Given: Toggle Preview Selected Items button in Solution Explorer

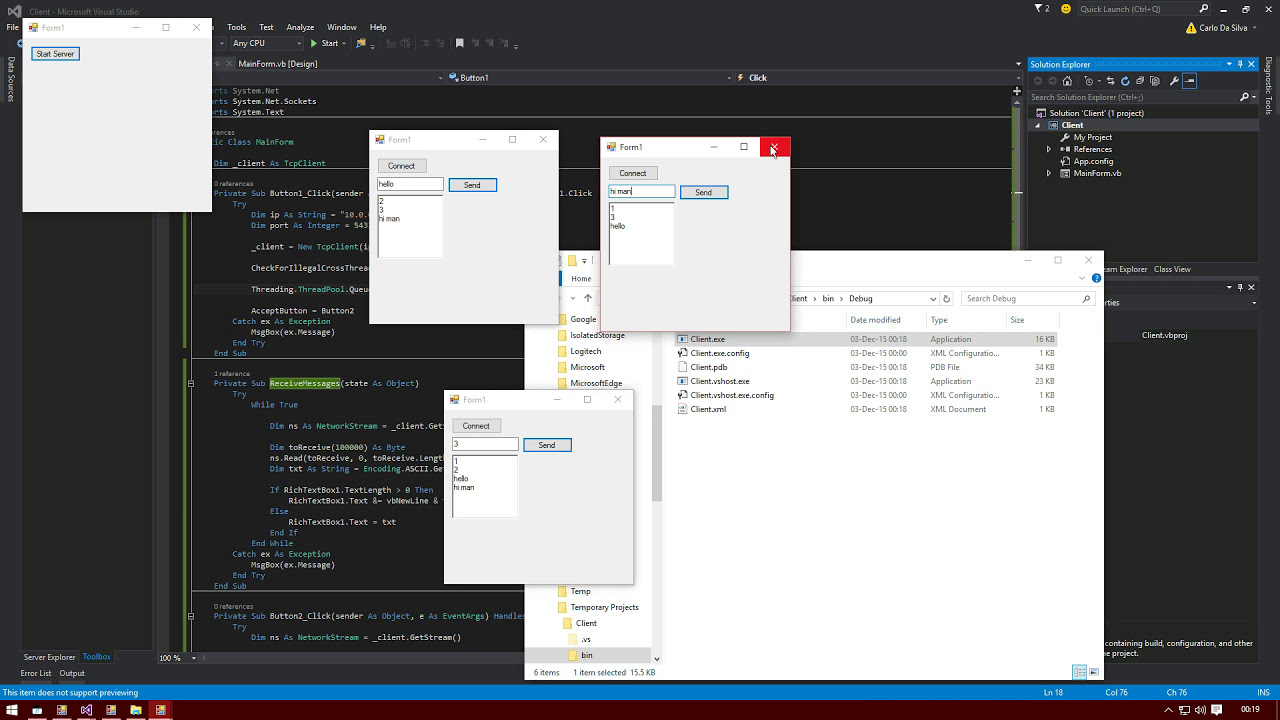Looking at the screenshot, I should tap(1190, 81).
